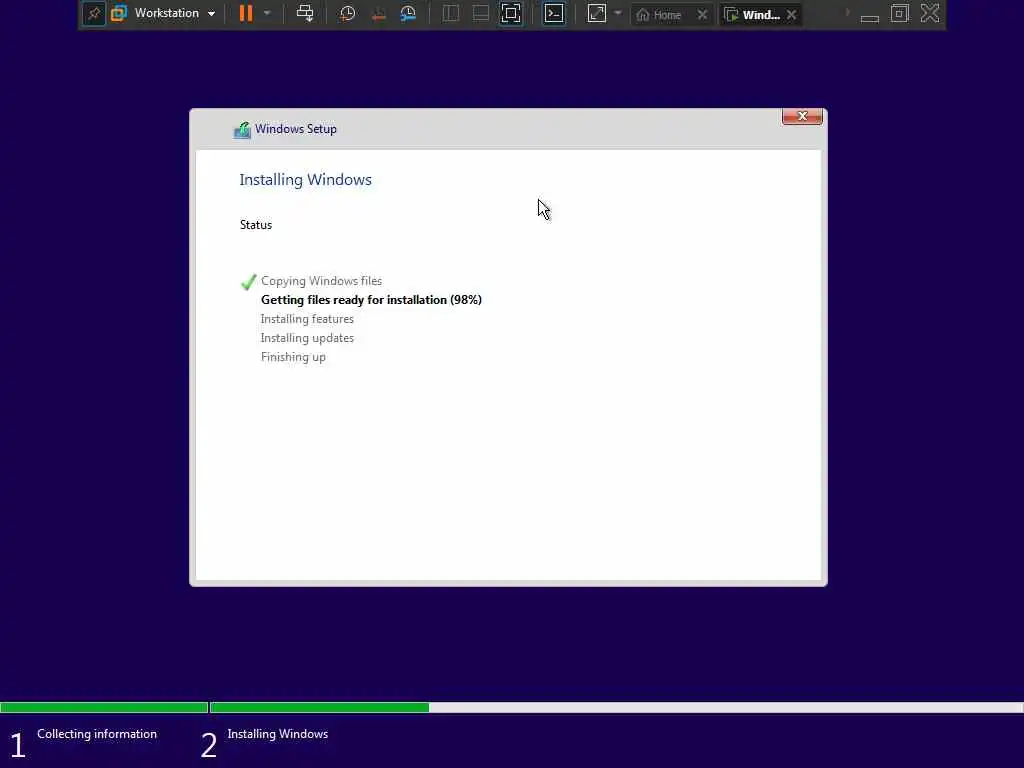Click the stretch guest display icon
This screenshot has width=1024, height=768.
597,13
